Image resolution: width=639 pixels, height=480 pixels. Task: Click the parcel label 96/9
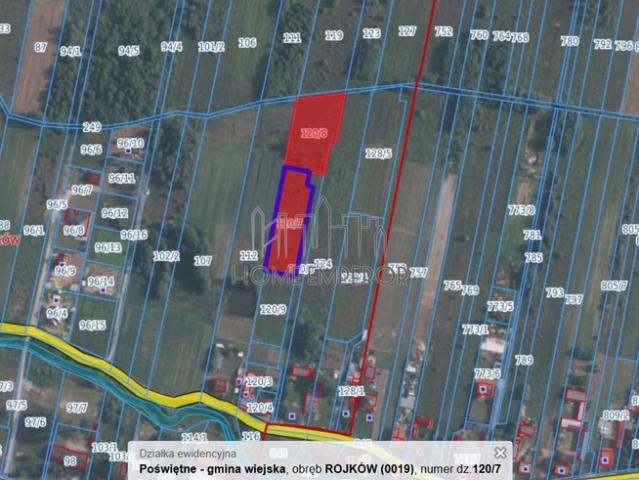click(65, 270)
